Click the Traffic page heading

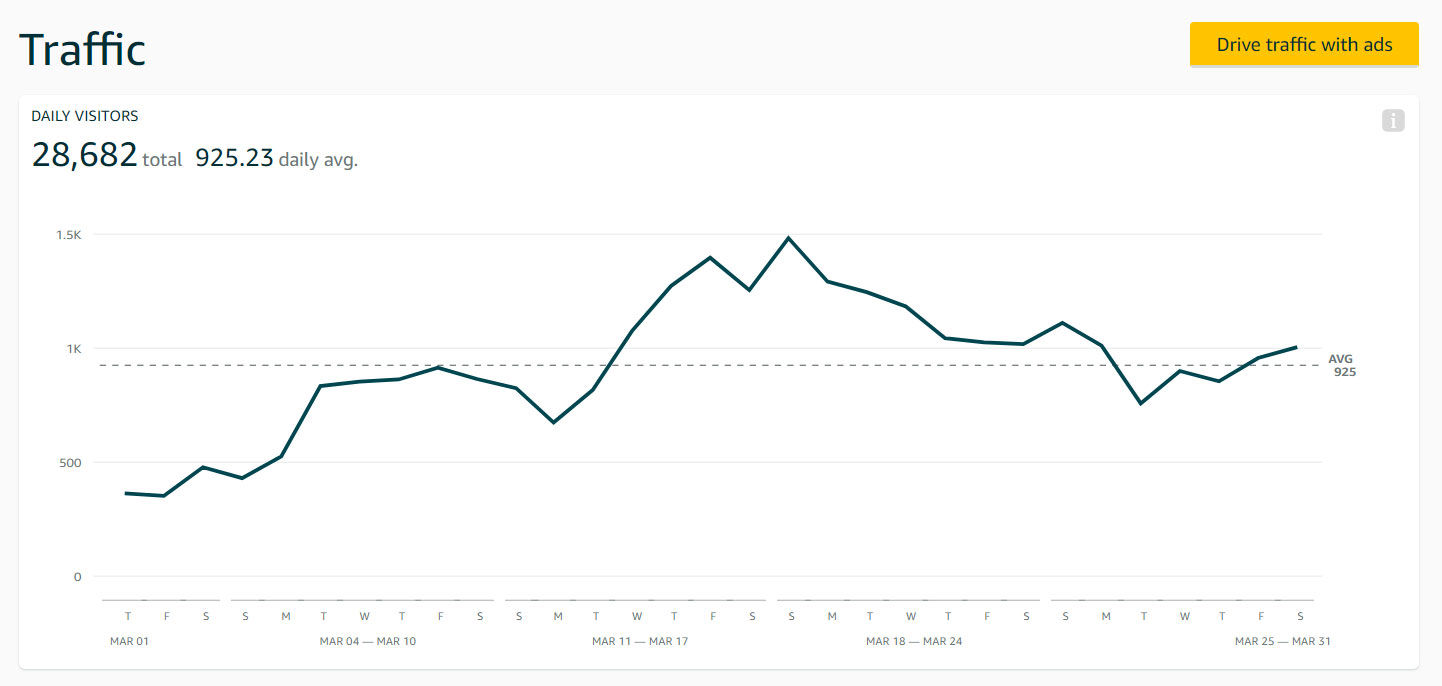tap(83, 48)
